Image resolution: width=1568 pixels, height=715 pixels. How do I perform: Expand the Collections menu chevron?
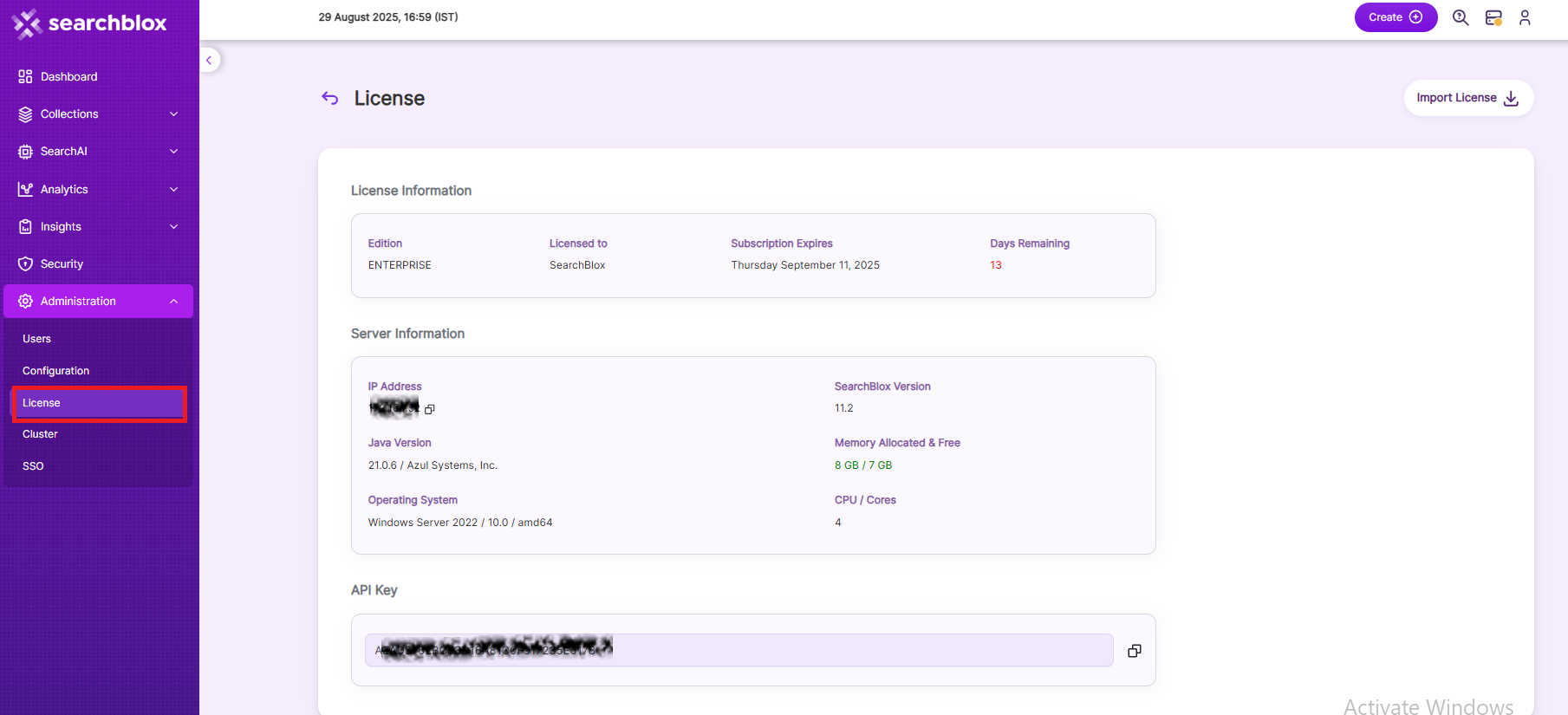(x=173, y=114)
